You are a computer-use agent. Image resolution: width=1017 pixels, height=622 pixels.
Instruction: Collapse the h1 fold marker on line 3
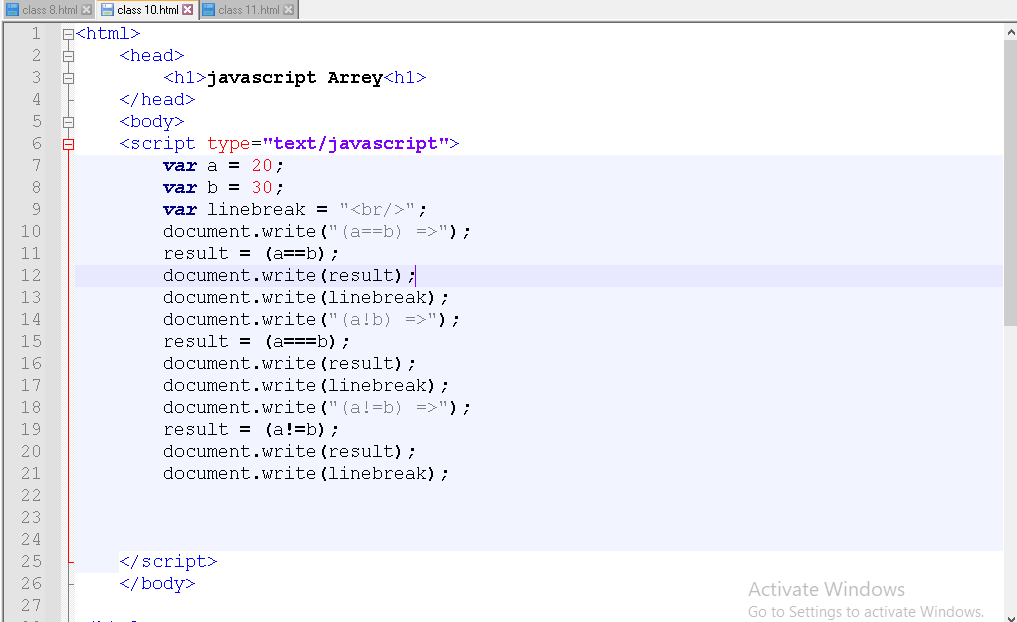click(x=68, y=78)
